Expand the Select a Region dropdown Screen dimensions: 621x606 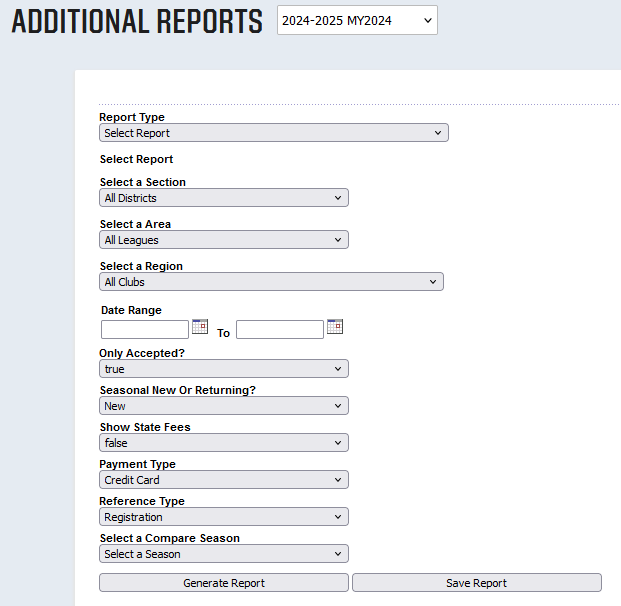coord(271,282)
